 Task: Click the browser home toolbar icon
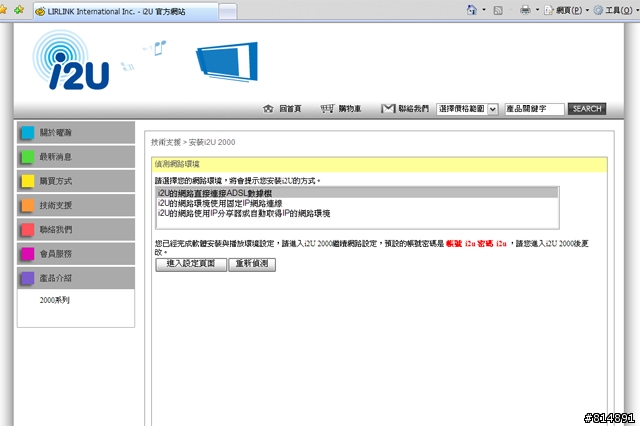coord(472,10)
